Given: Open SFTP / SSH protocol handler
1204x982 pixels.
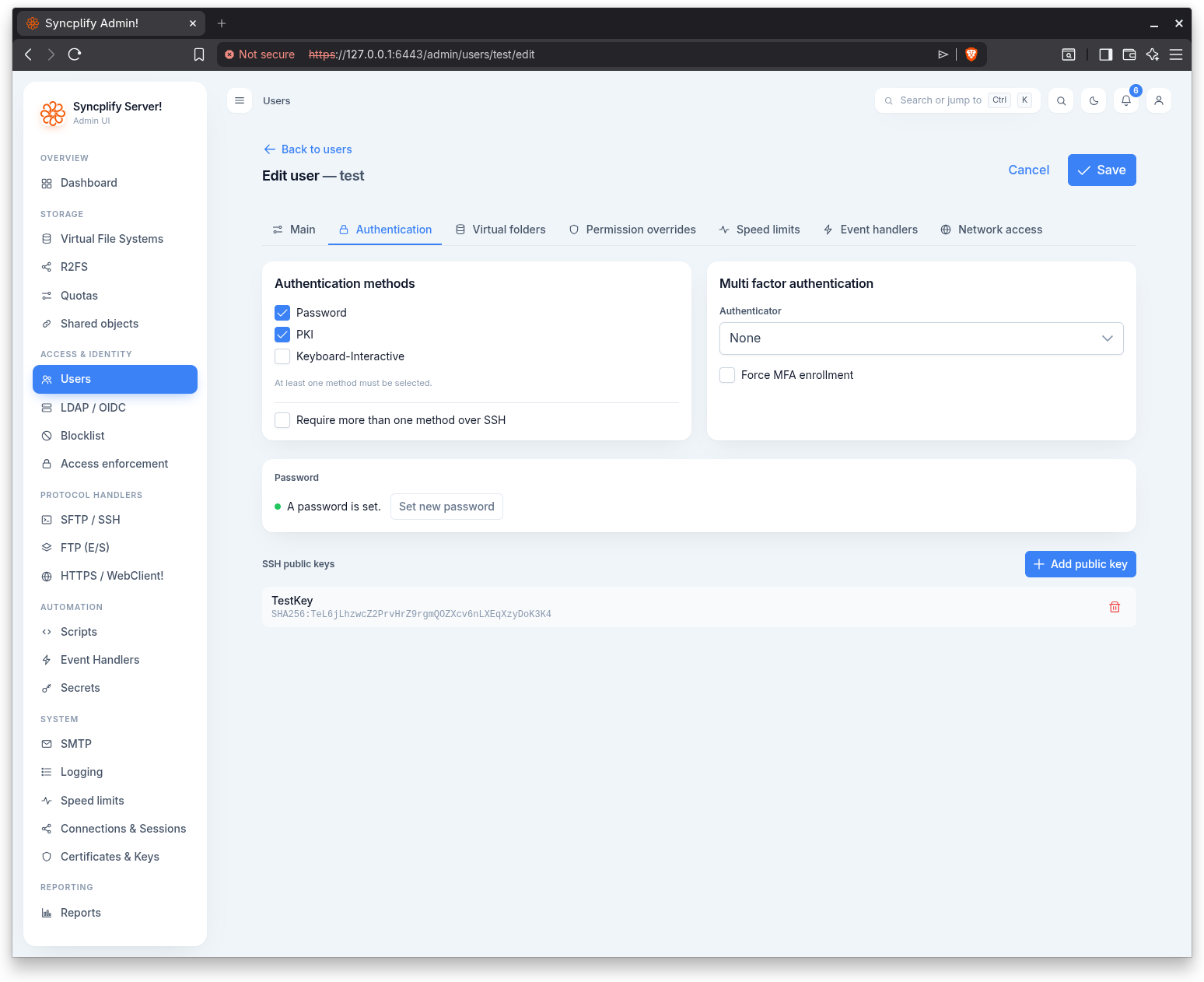Looking at the screenshot, I should click(115, 520).
